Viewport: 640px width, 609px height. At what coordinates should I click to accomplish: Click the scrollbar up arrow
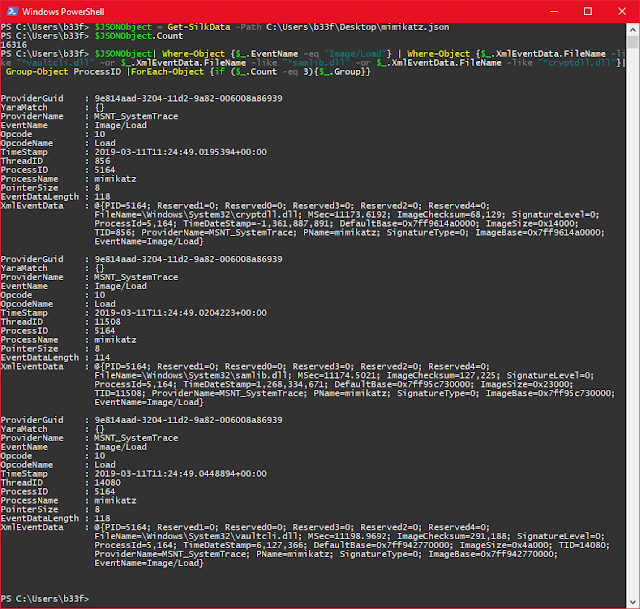point(633,30)
